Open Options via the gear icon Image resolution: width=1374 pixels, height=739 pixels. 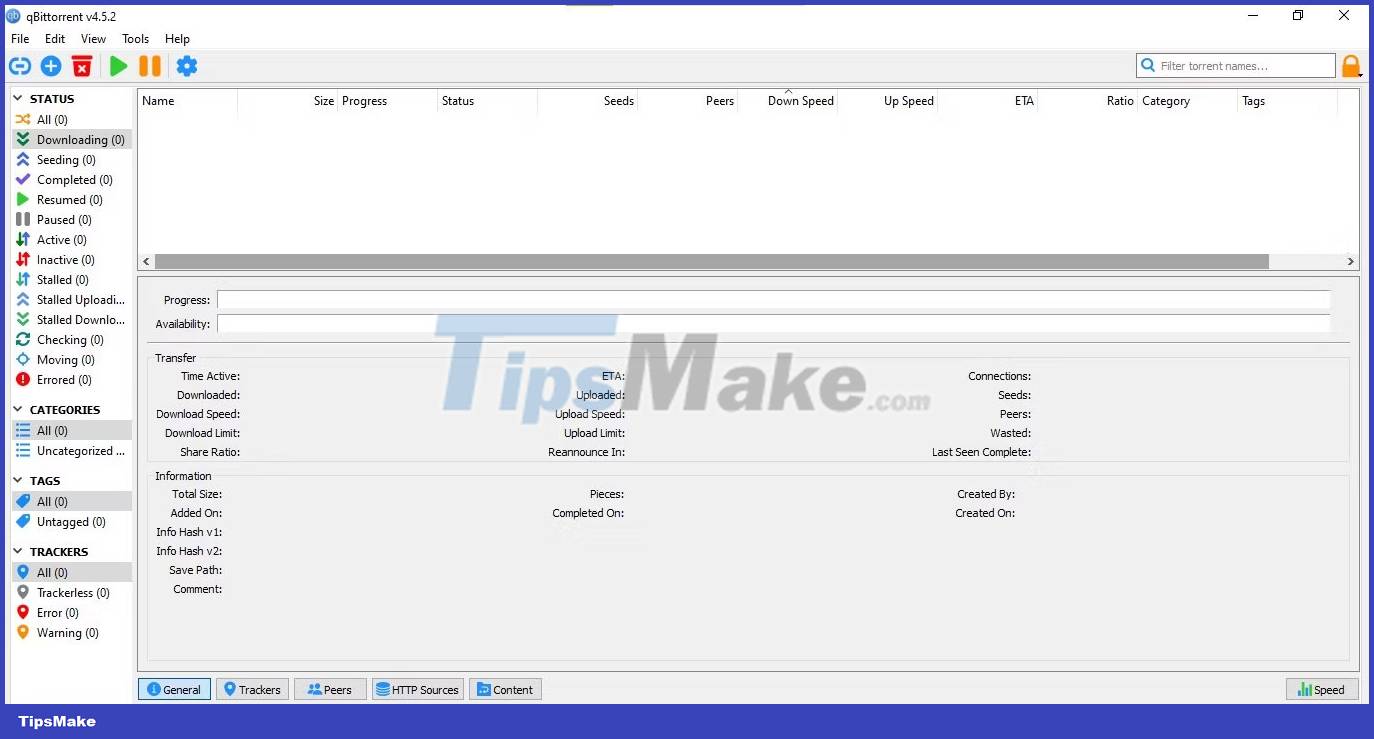(x=187, y=66)
